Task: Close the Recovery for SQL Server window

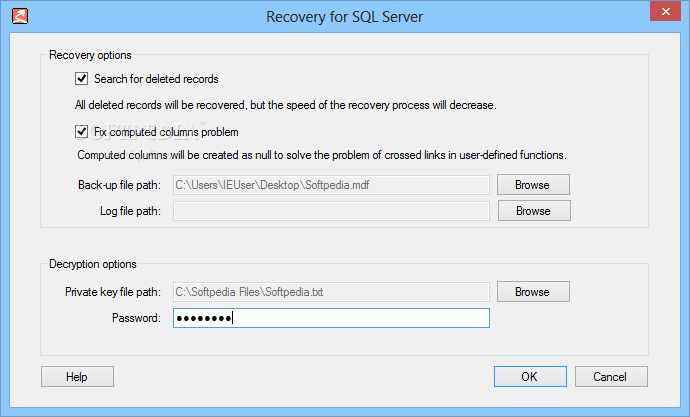Action: pos(665,11)
